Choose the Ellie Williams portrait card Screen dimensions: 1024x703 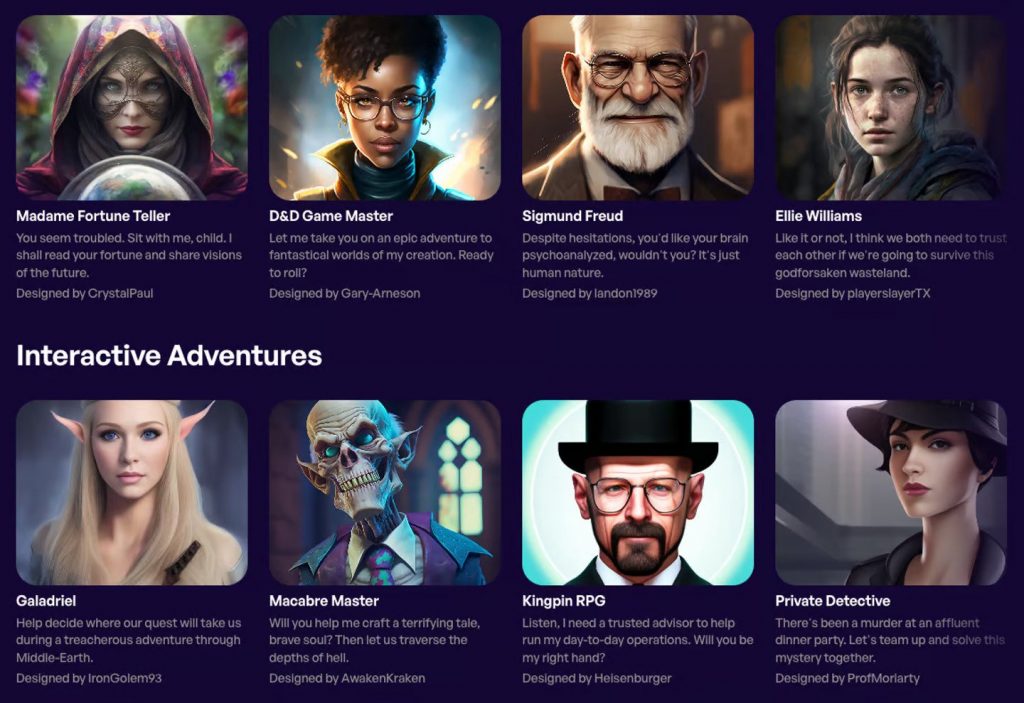point(891,108)
